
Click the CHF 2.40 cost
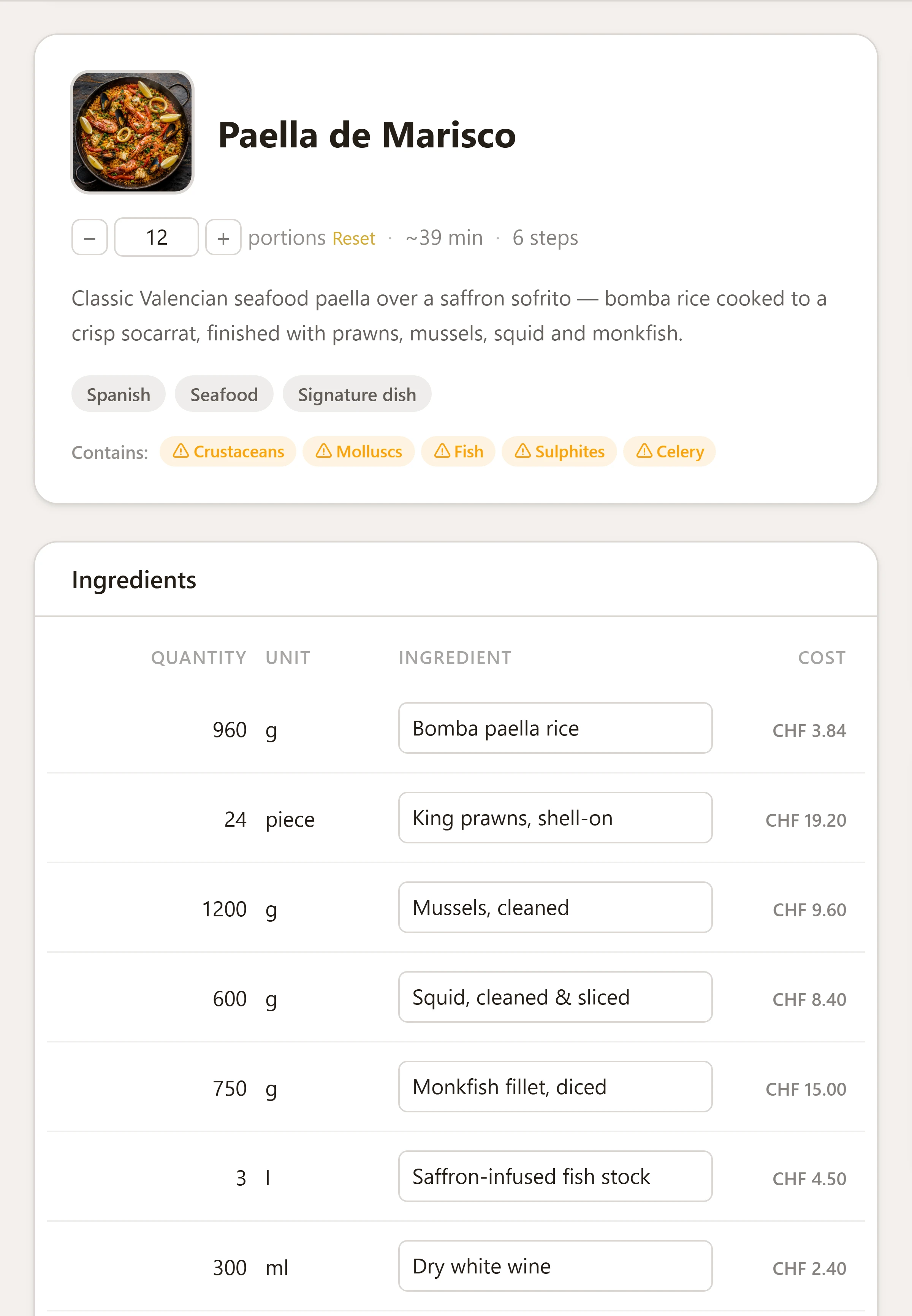coord(809,1269)
